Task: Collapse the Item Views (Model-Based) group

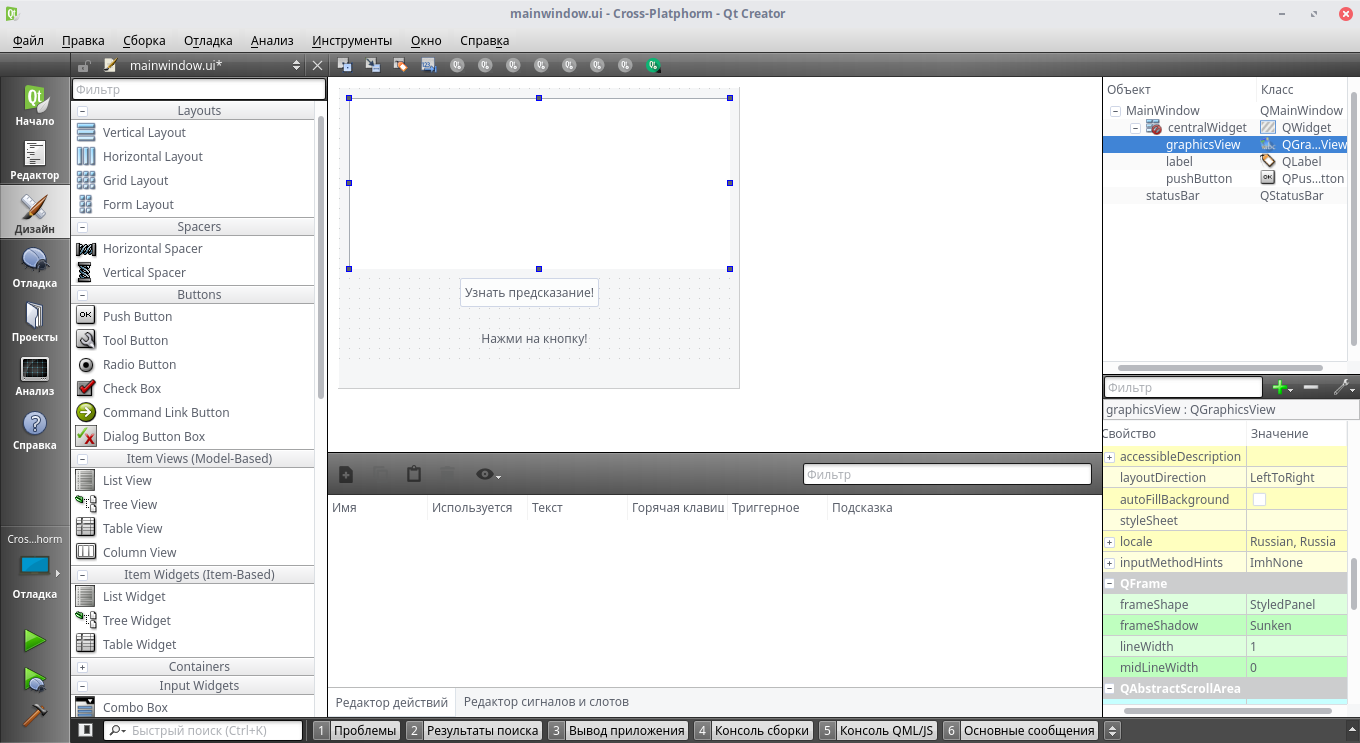Action: (82, 459)
